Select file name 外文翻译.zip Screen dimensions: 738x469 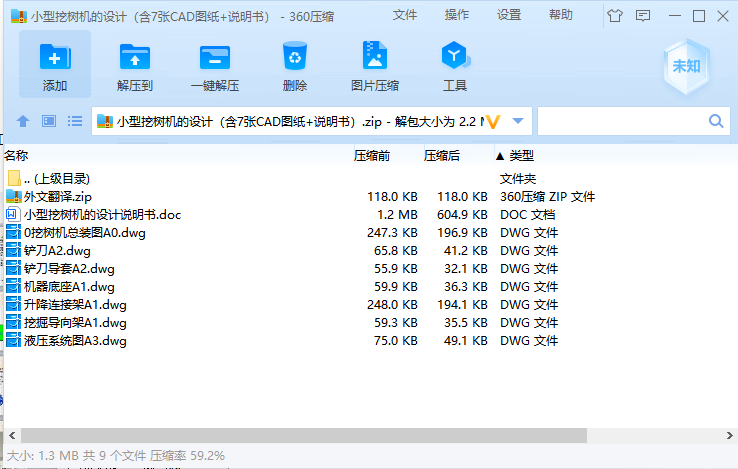(x=58, y=196)
